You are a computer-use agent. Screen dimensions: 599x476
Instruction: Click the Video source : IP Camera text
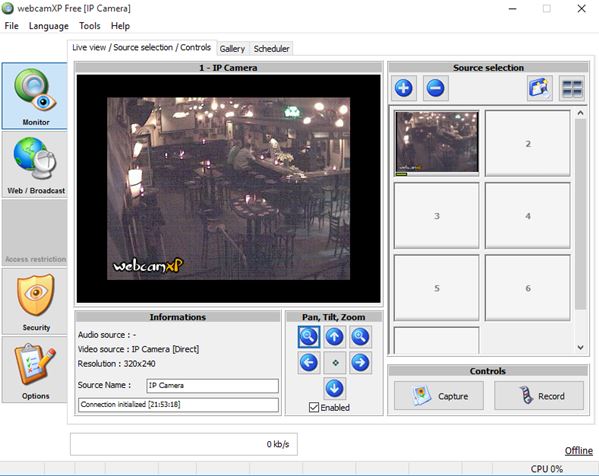pyautogui.click(x=138, y=349)
